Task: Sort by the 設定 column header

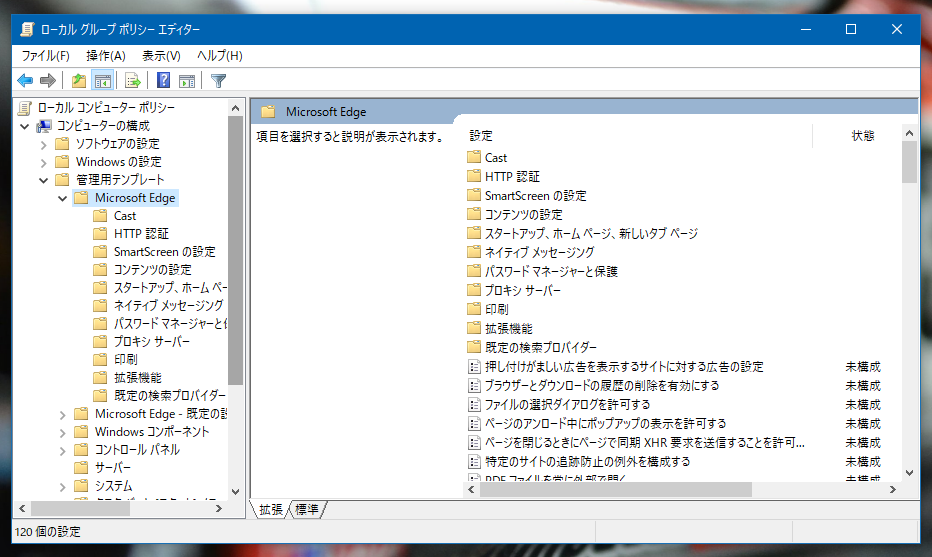Action: [x=638, y=136]
